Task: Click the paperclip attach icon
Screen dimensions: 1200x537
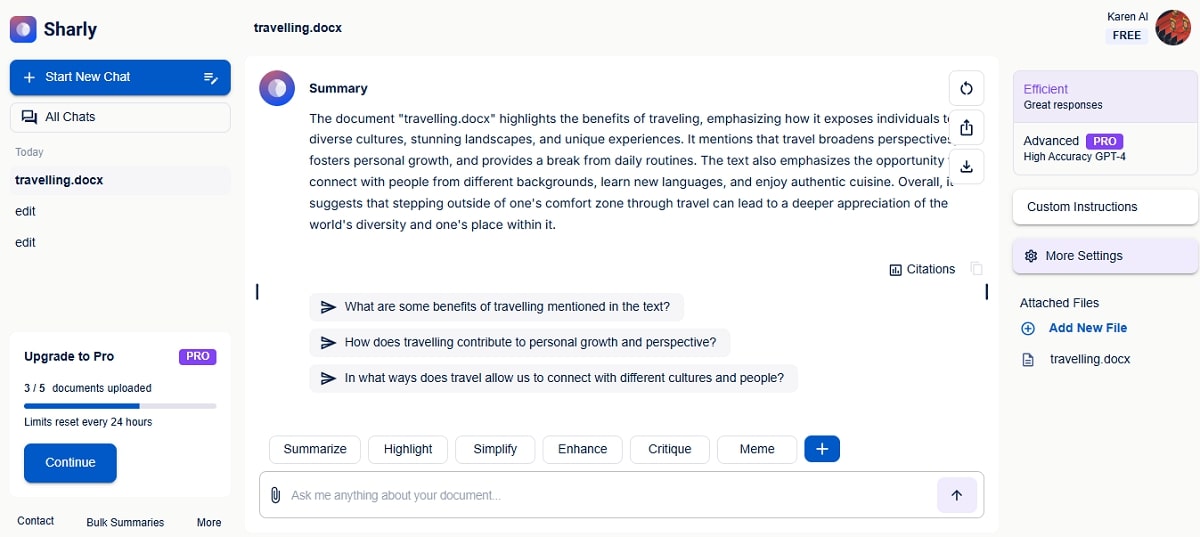Action: (x=275, y=495)
